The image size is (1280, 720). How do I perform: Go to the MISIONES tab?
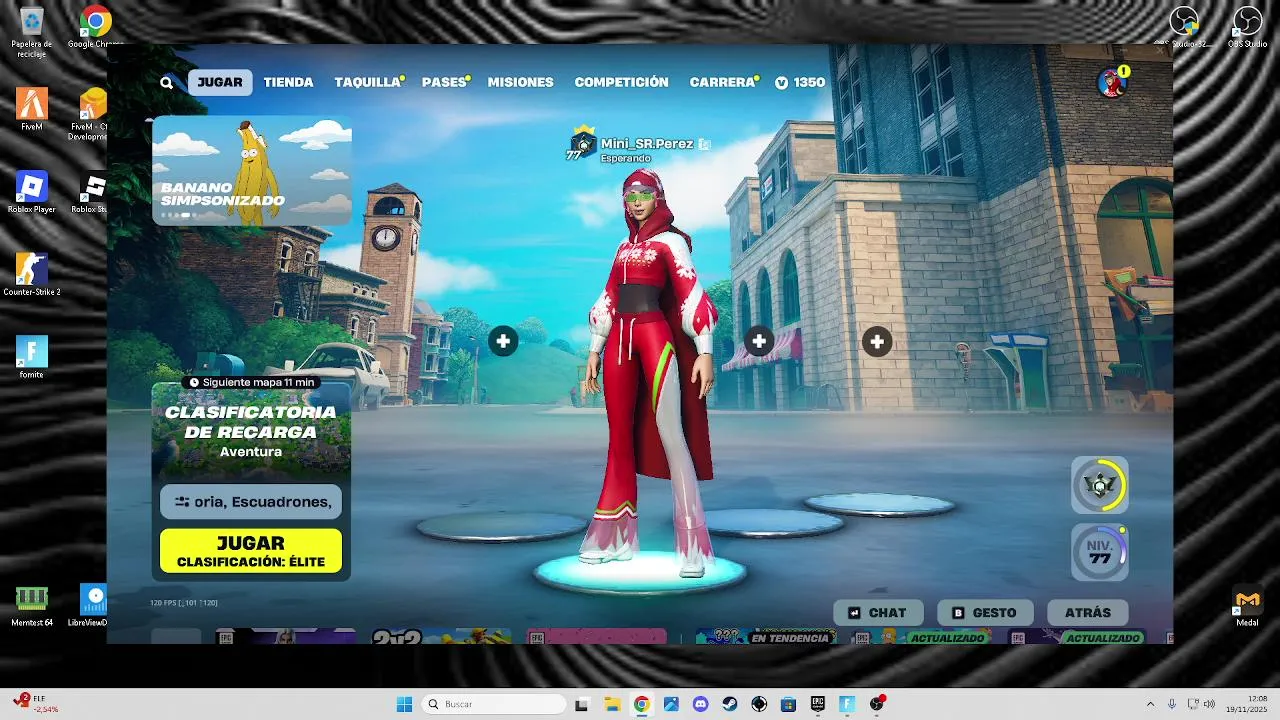point(520,83)
